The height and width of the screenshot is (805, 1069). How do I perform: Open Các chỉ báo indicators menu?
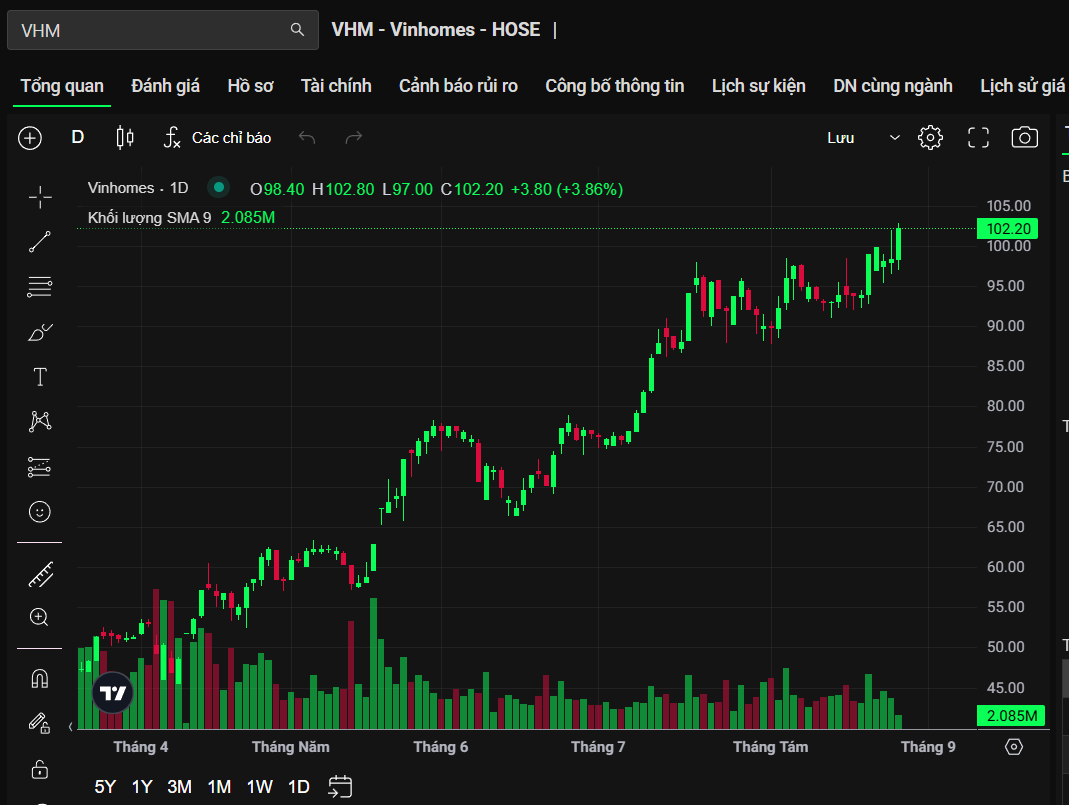coord(217,138)
